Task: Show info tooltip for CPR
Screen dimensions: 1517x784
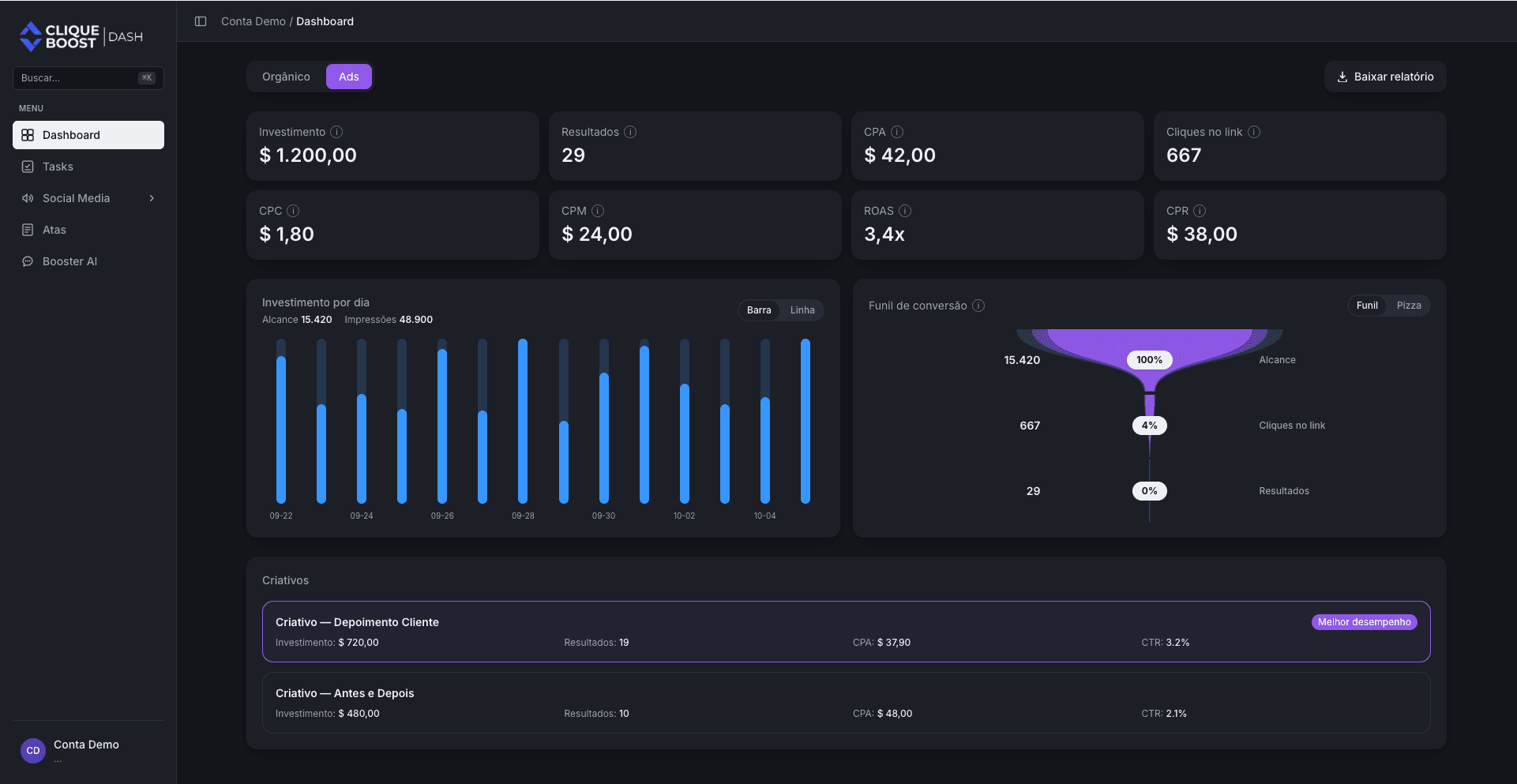Action: [1200, 211]
